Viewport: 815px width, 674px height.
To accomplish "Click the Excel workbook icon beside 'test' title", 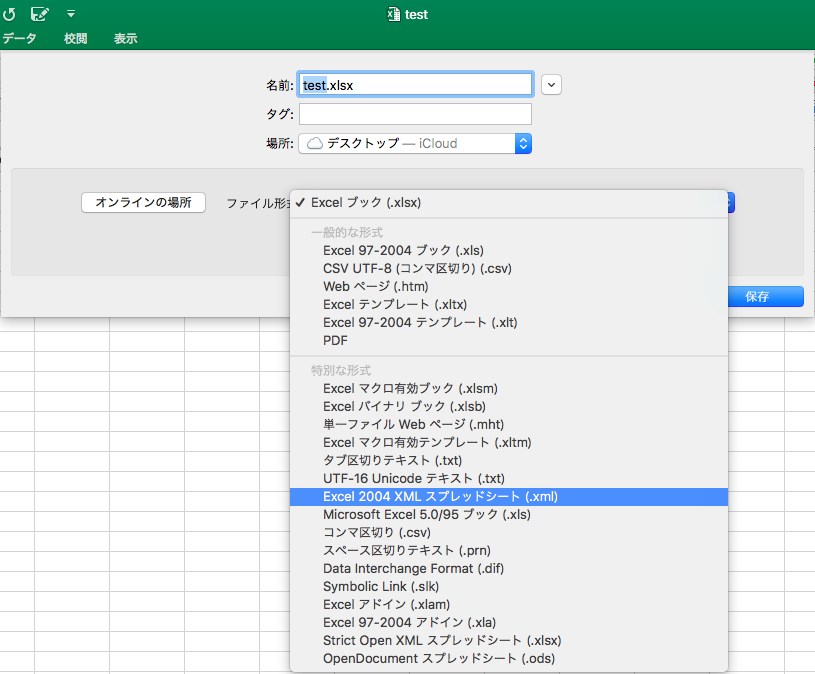I will pyautogui.click(x=390, y=14).
